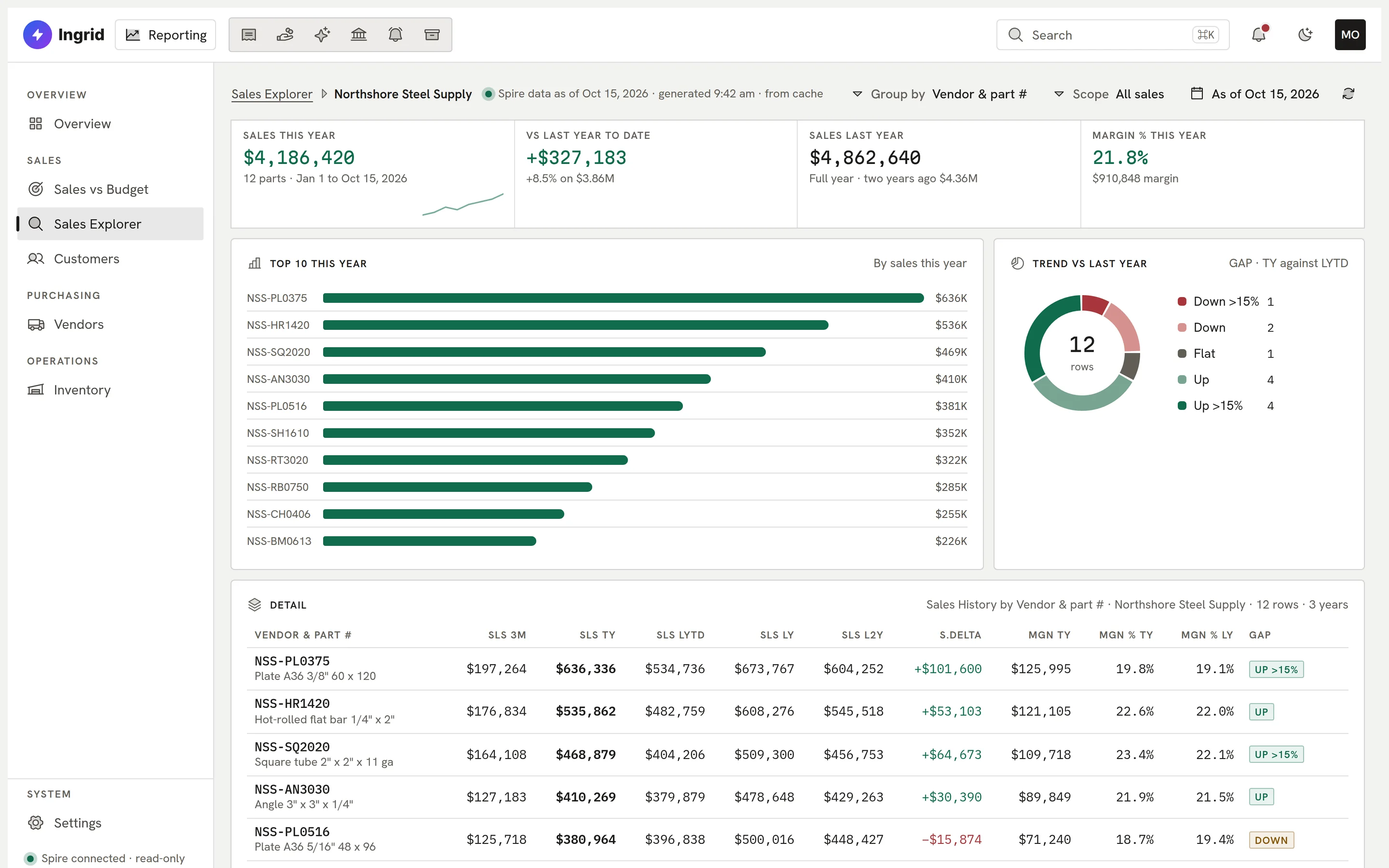Open the sparkles AI icon in the toolbar

[322, 35]
